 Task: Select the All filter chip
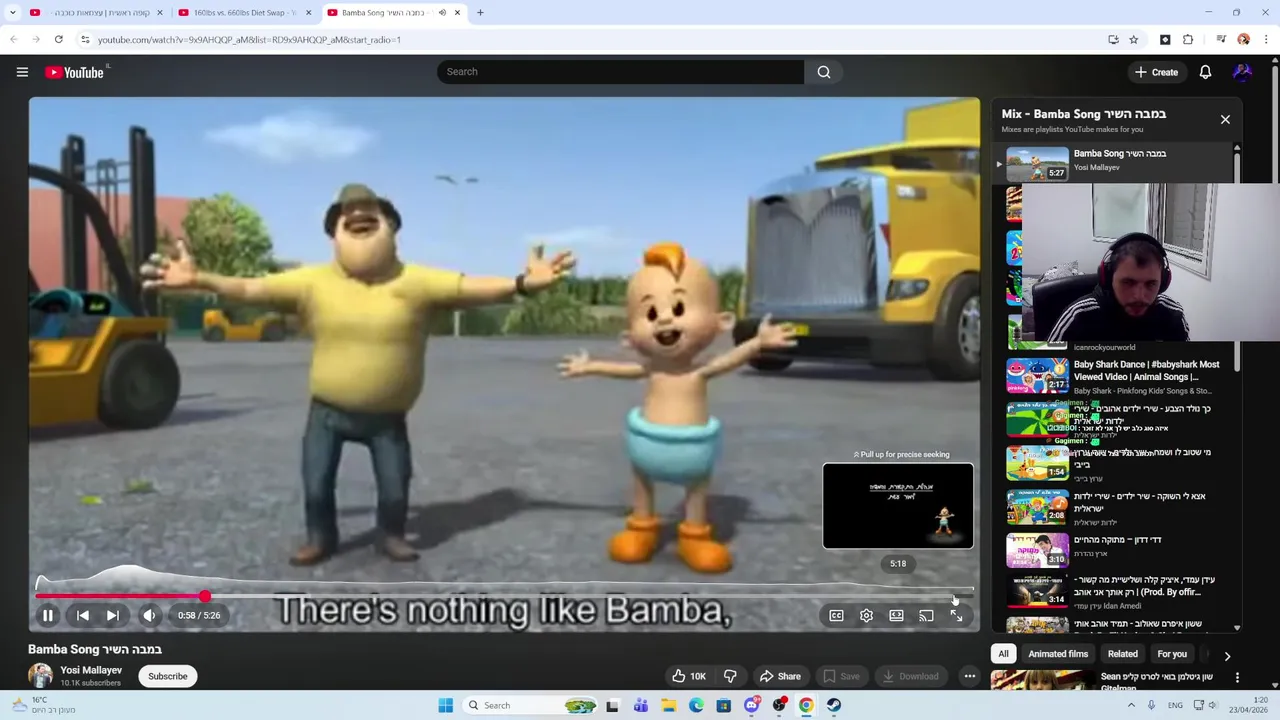1003,654
